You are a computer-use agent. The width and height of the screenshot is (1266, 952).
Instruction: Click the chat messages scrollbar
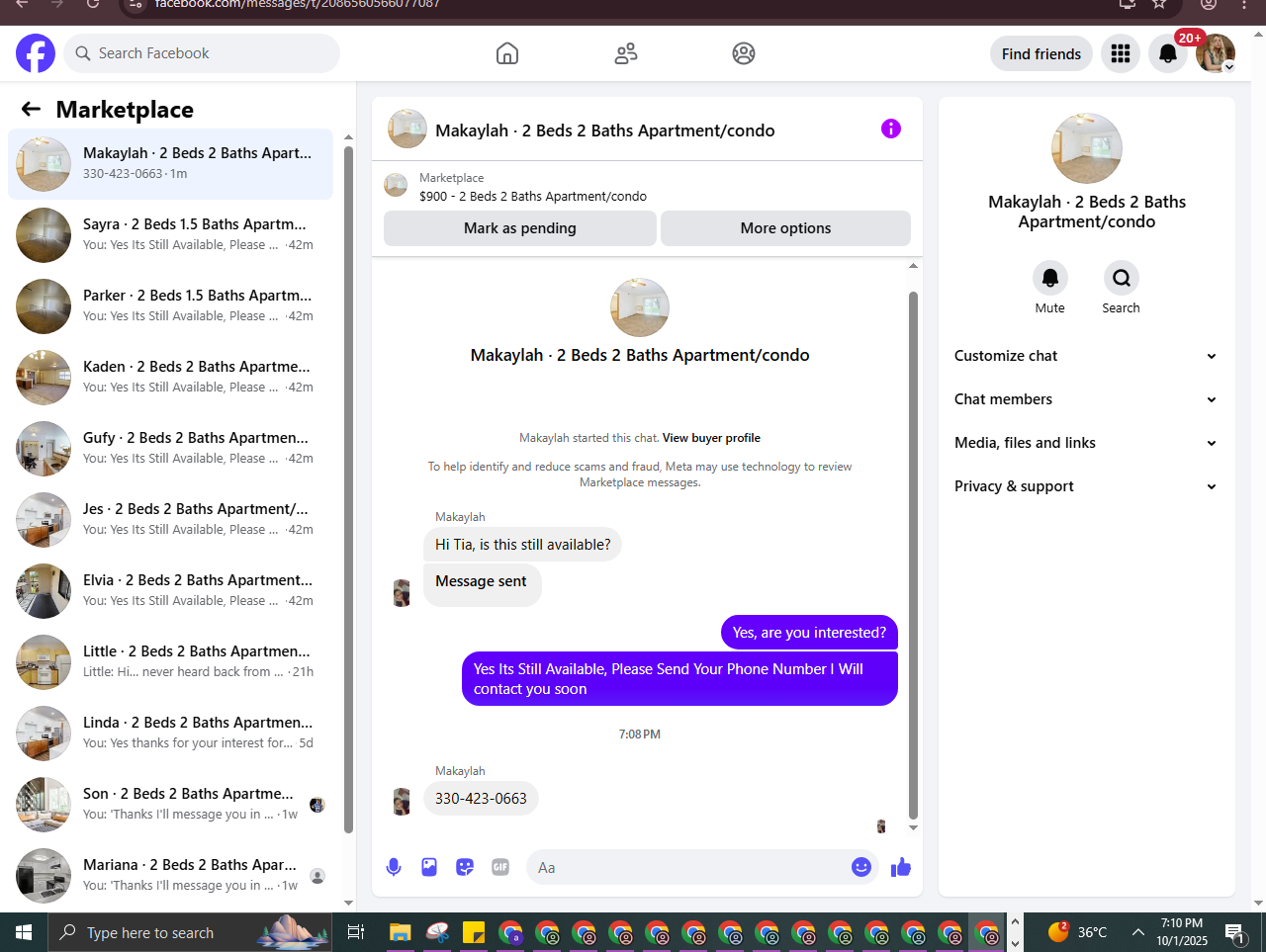pyautogui.click(x=913, y=554)
